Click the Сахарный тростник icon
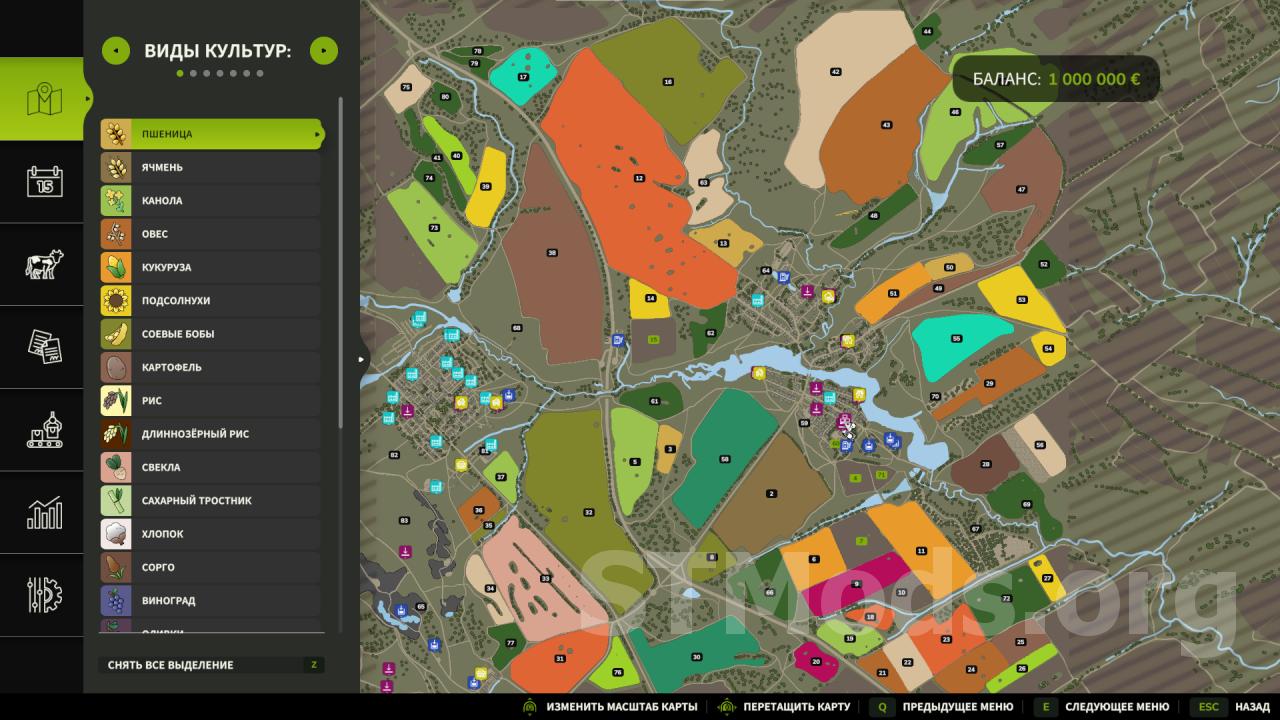Image resolution: width=1280 pixels, height=720 pixels. (x=115, y=500)
